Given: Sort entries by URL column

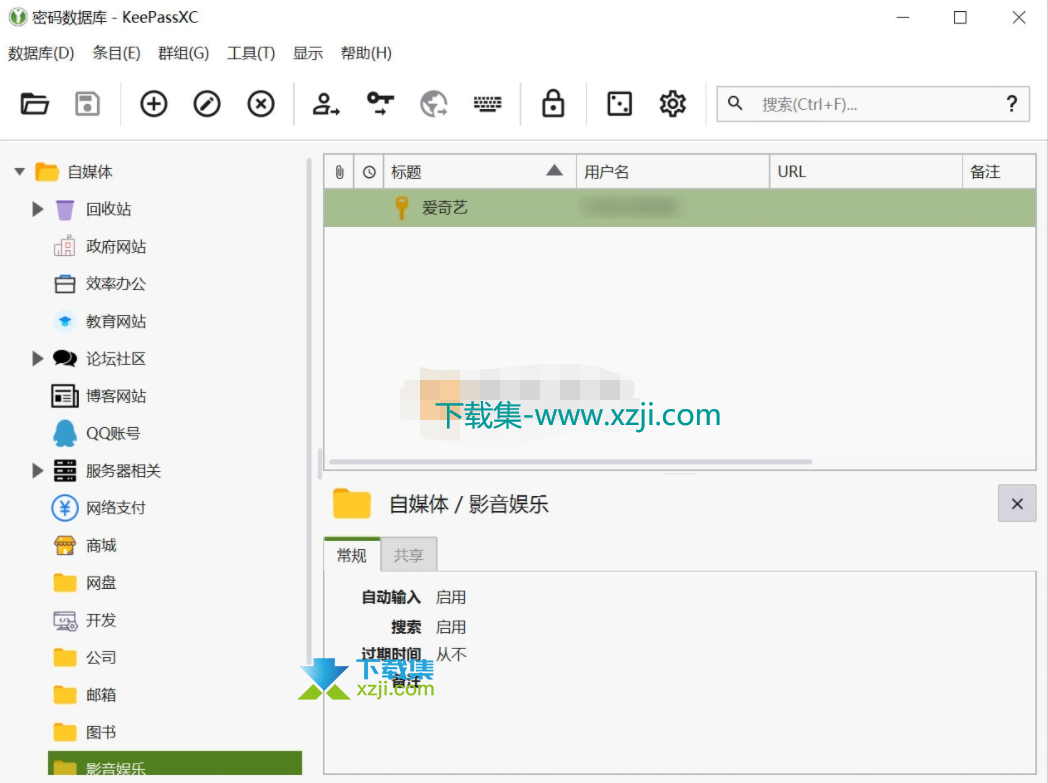Looking at the screenshot, I should (866, 172).
